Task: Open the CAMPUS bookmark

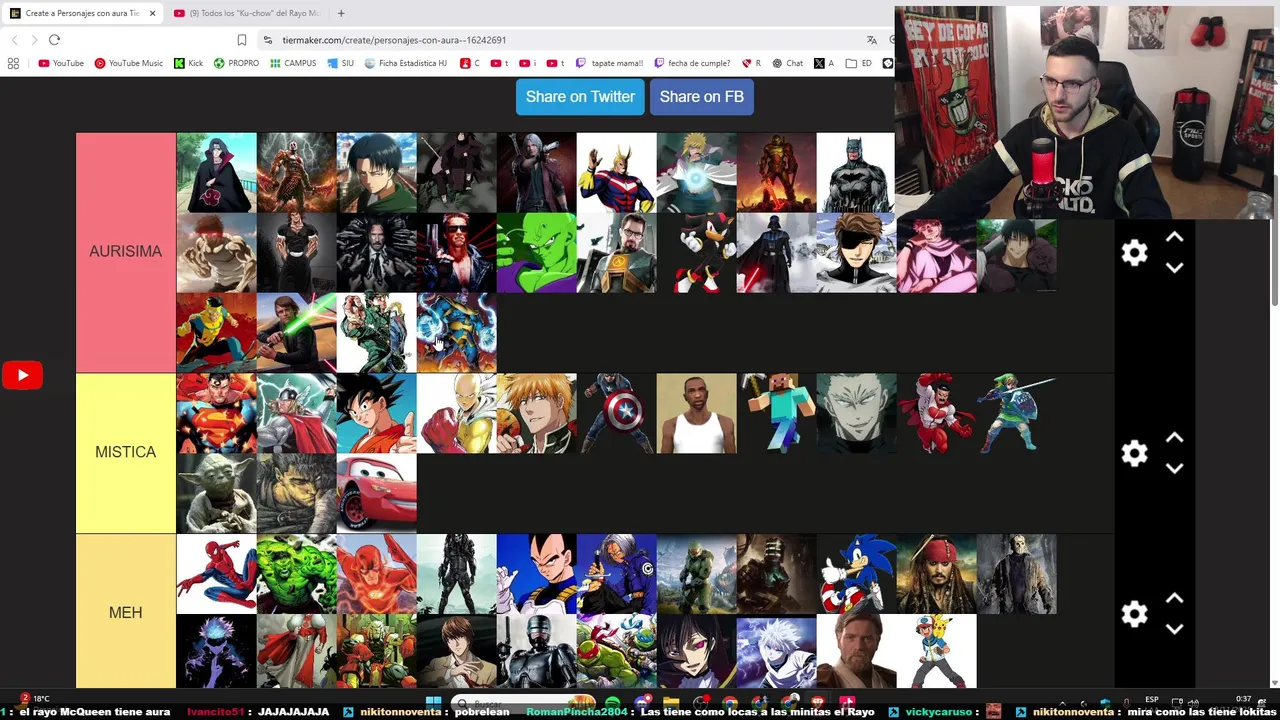Action: click(292, 63)
